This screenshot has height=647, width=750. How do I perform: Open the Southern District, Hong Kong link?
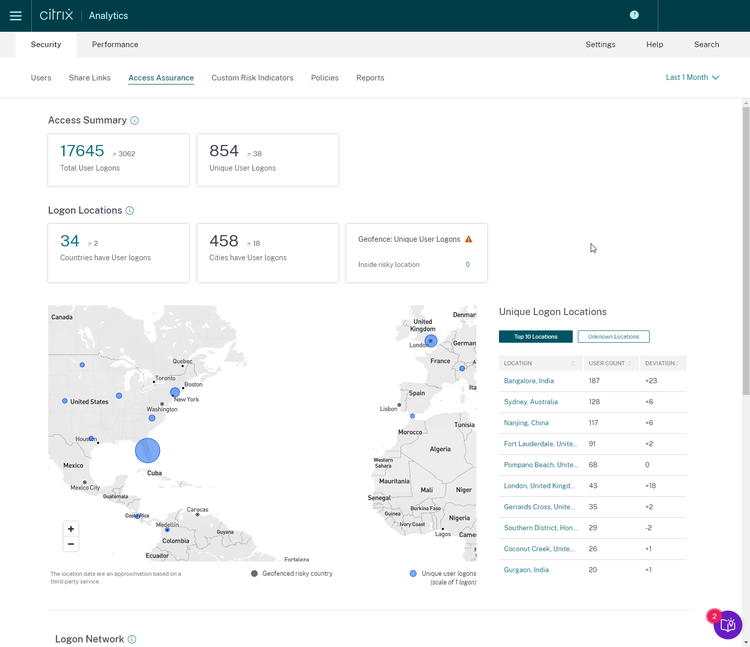540,528
